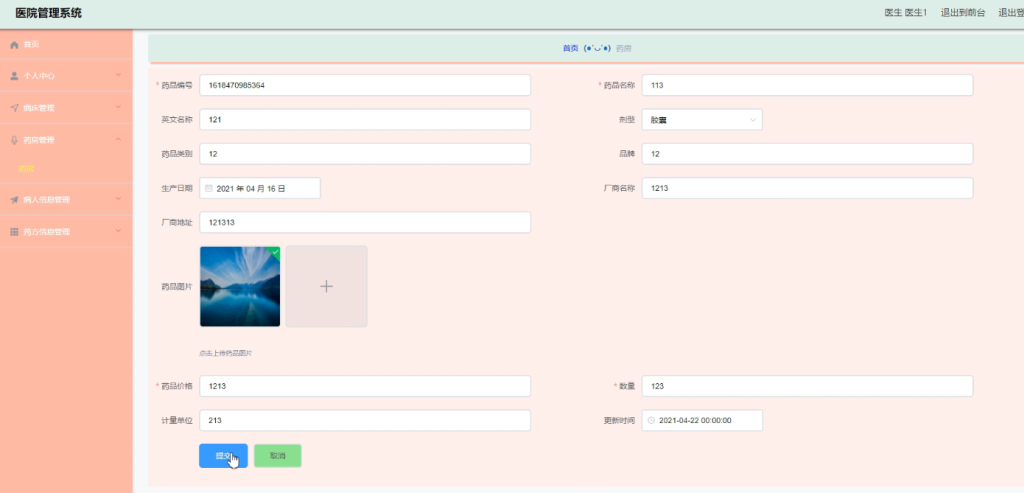Viewport: 1024px width, 493px height.
Task: Click the arrow icon next to 病床管理
Action: [x=14, y=108]
